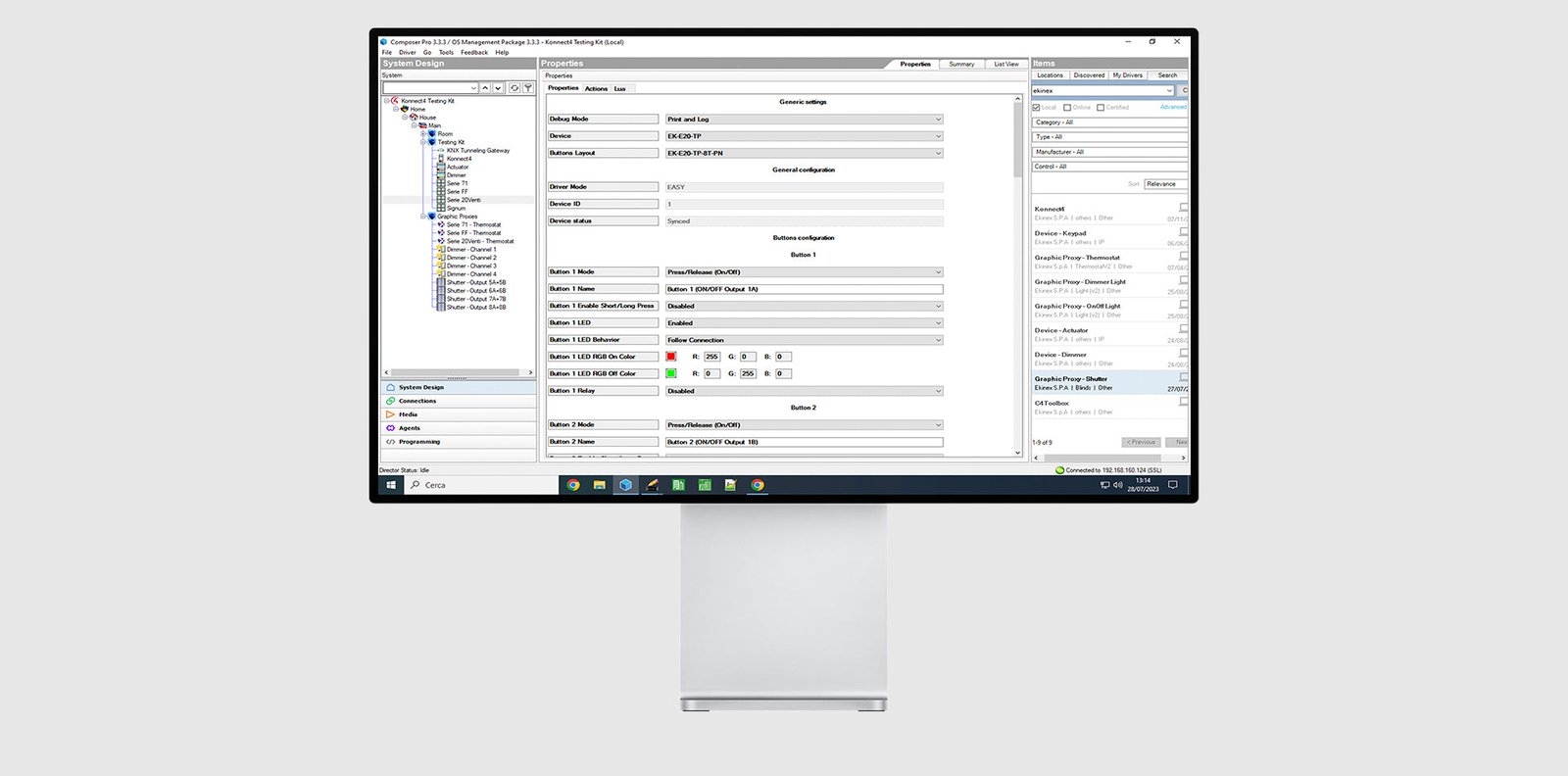Click the volume icon in the system tray
Image resolution: width=1568 pixels, height=776 pixels.
coord(1118,485)
